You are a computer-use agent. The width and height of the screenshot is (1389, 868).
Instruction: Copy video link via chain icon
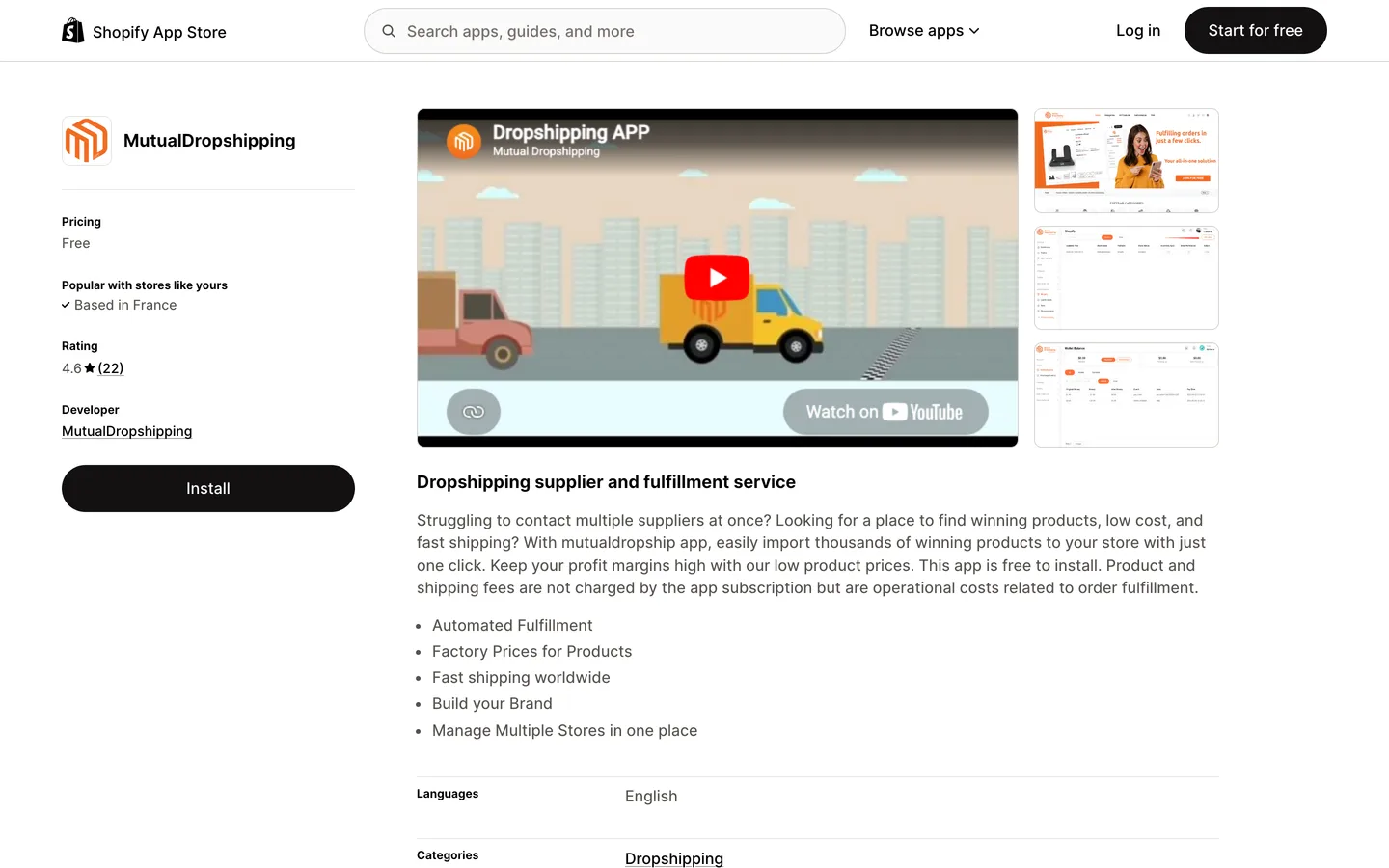pos(474,412)
